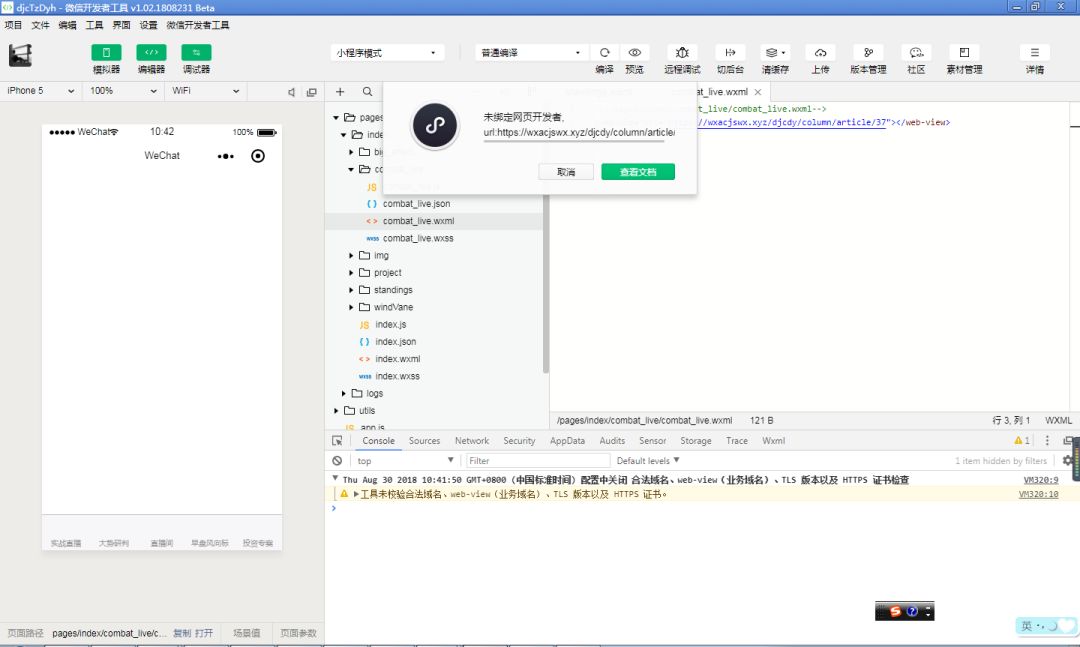Collapse the pages folder
The height and width of the screenshot is (647, 1080).
(336, 118)
